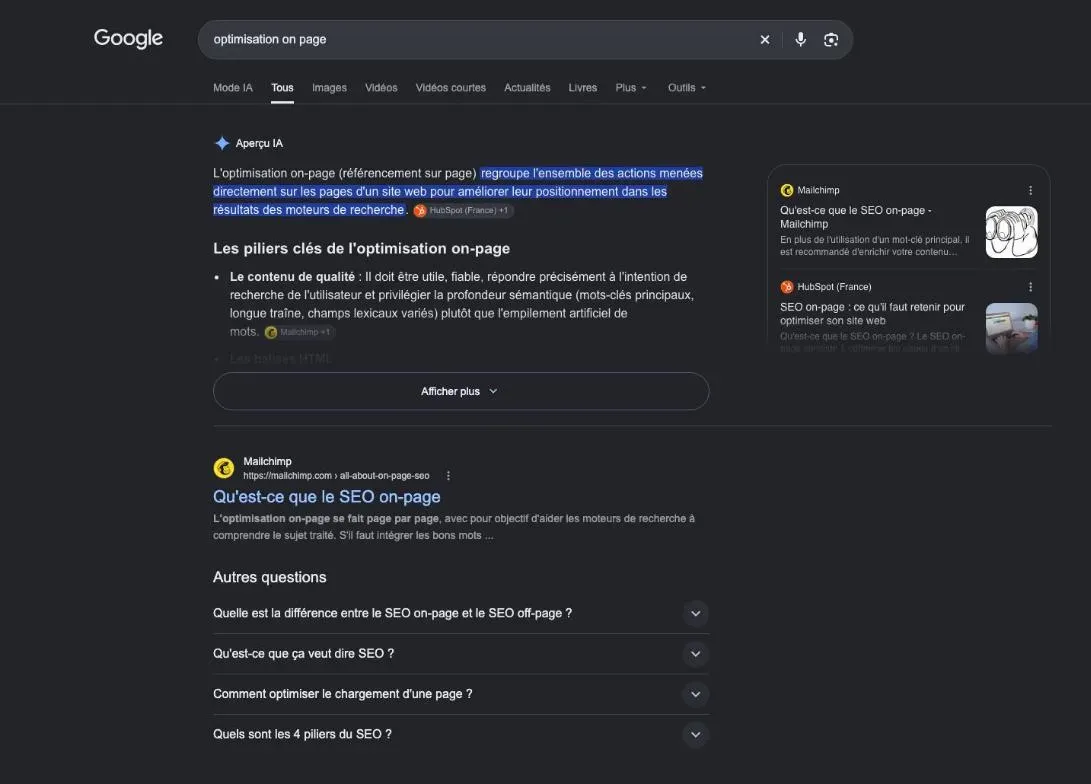Screen dimensions: 1091x784
Task: Click the Mailchimp site name above the result
Action: click(x=267, y=461)
